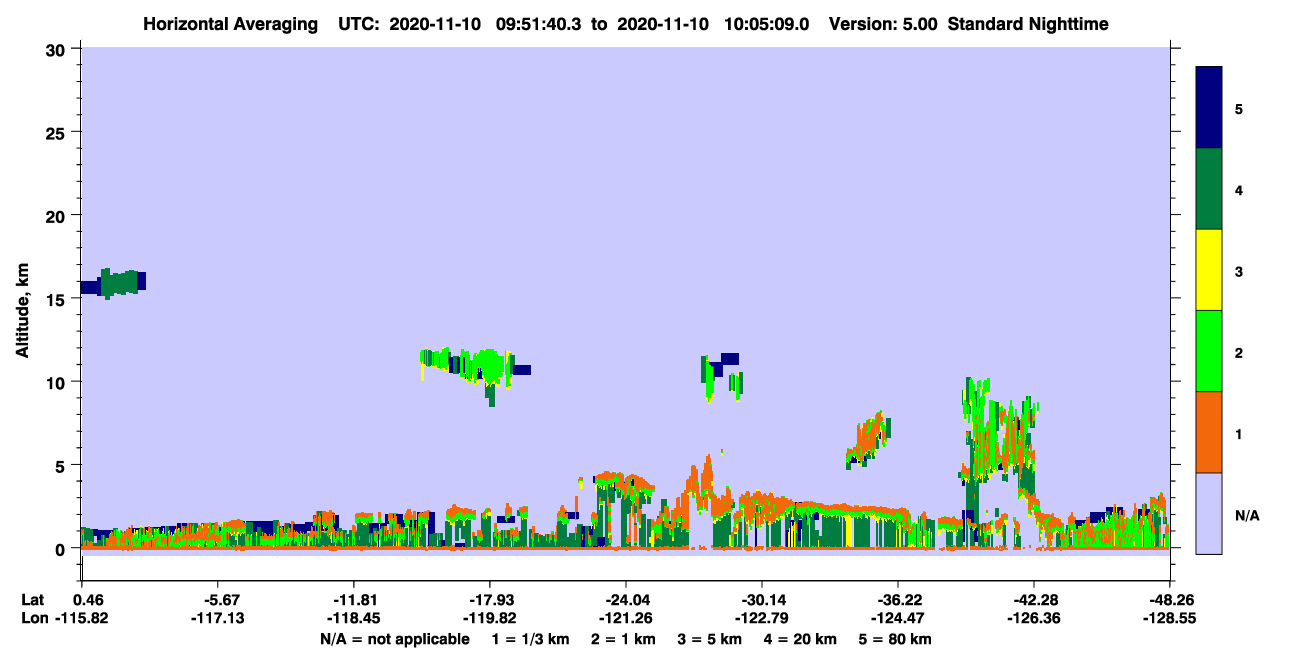Click the dark blue colorbar segment labeled 5
Image resolution: width=1300 pixels, height=667 pixels.
click(1209, 108)
